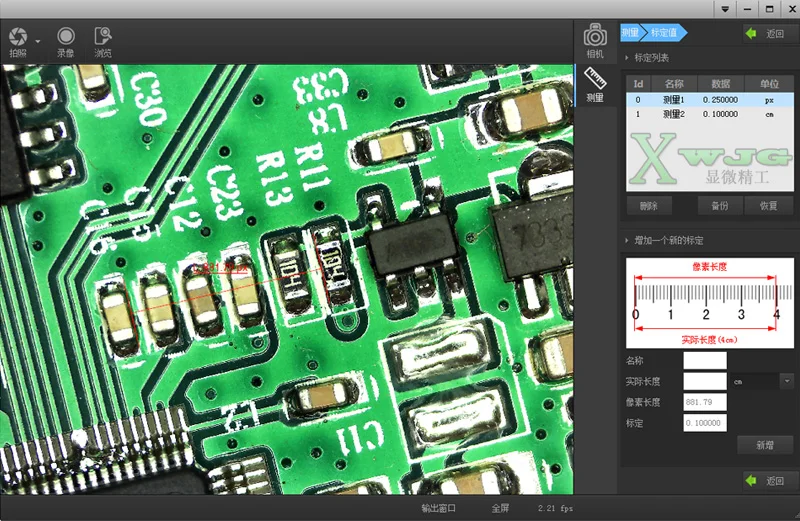This screenshot has height=521, width=800.
Task: Click the 单位 column header
Action: coord(769,84)
